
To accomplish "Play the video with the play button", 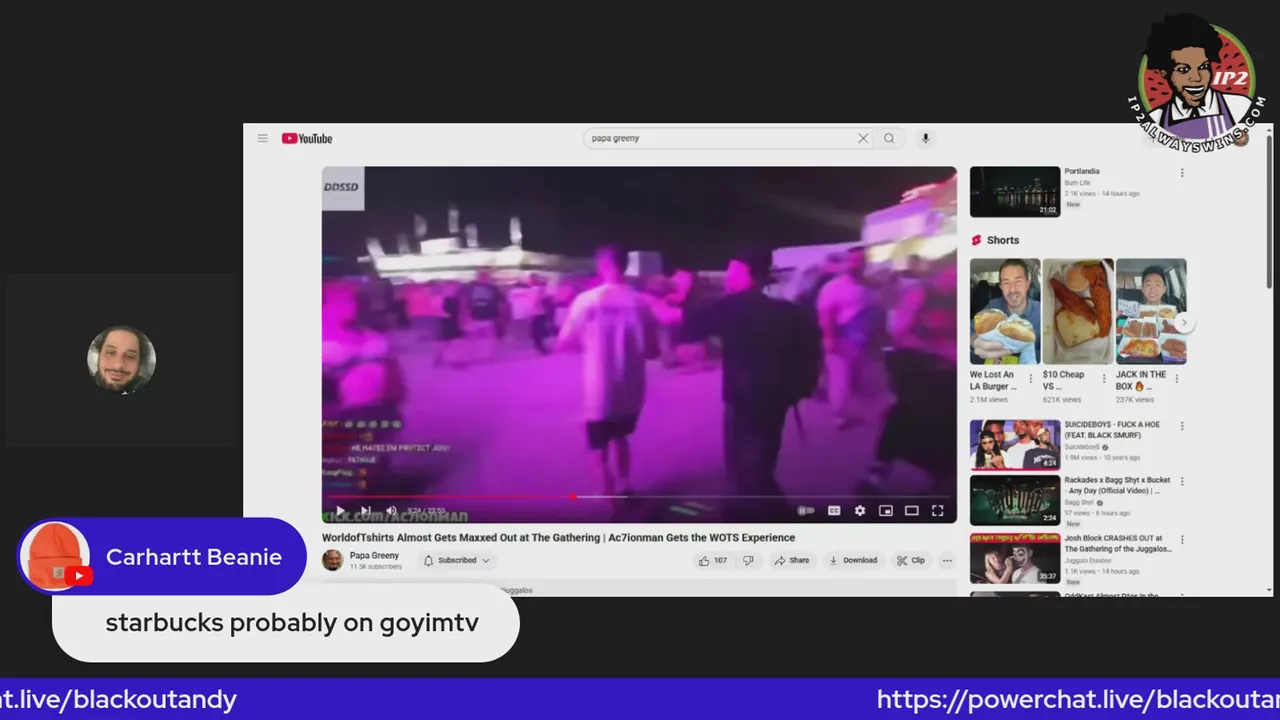I will [340, 511].
